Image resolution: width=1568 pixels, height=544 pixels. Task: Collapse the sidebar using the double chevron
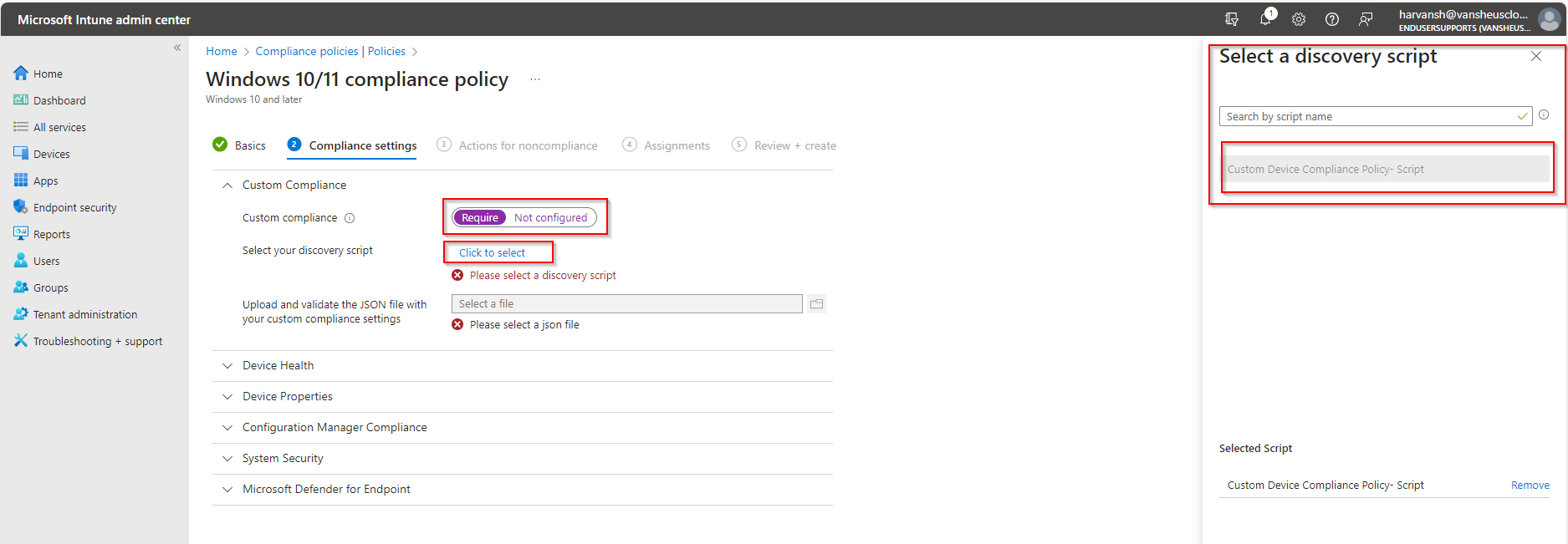coord(177,48)
